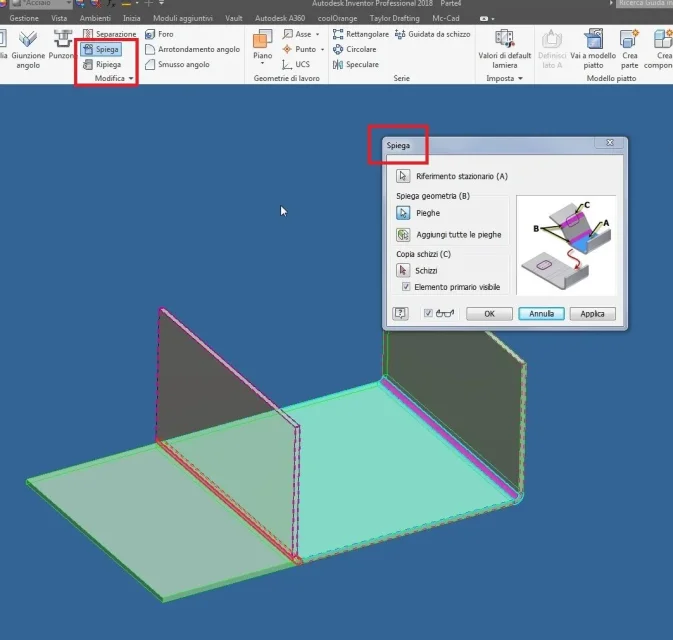The image size is (673, 640).
Task: Select the Speculare mirror tool
Action: [356, 64]
